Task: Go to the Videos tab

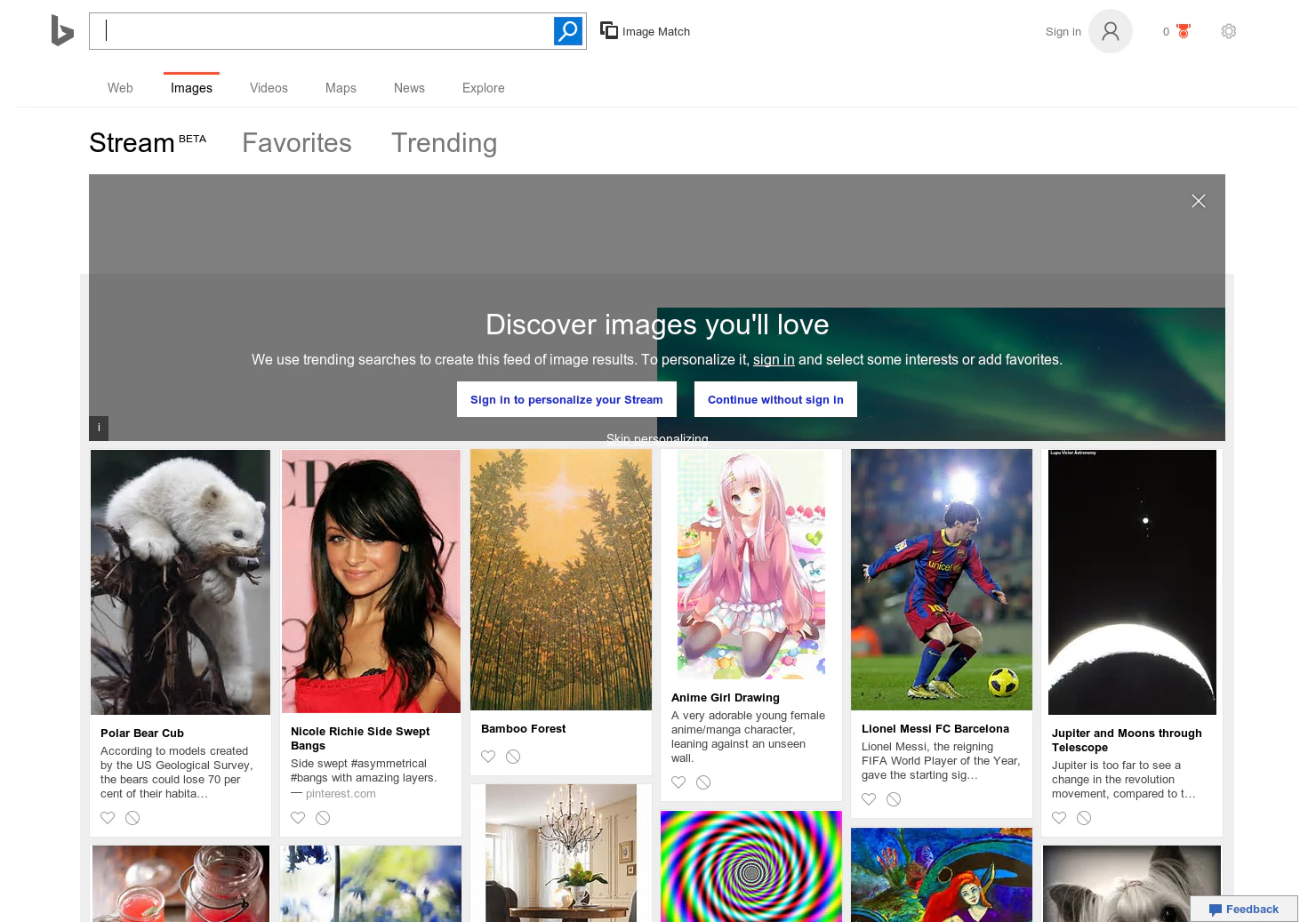Action: pos(269,88)
